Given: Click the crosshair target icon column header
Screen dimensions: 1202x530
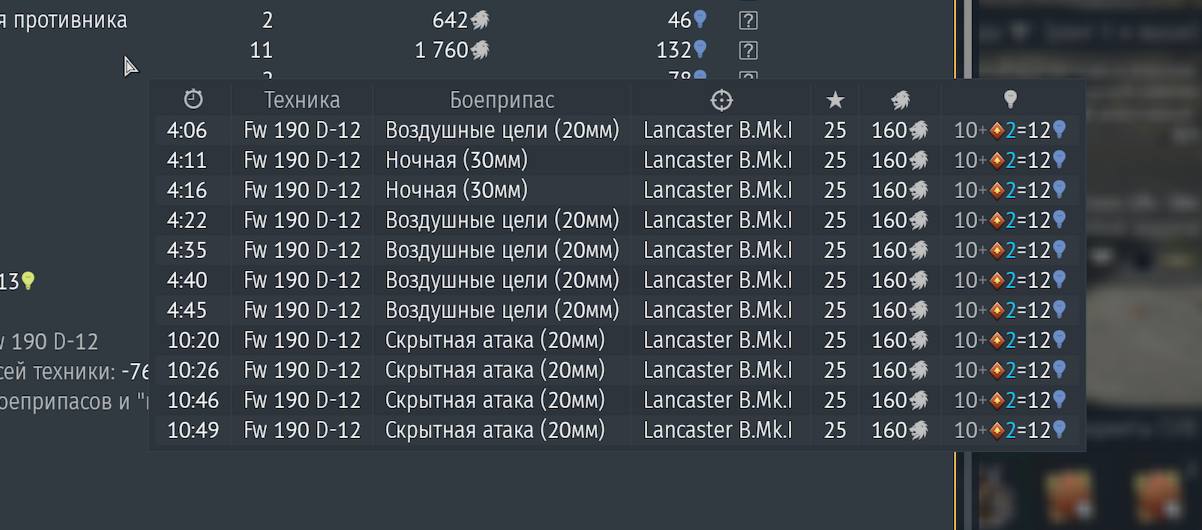Looking at the screenshot, I should coord(721,99).
